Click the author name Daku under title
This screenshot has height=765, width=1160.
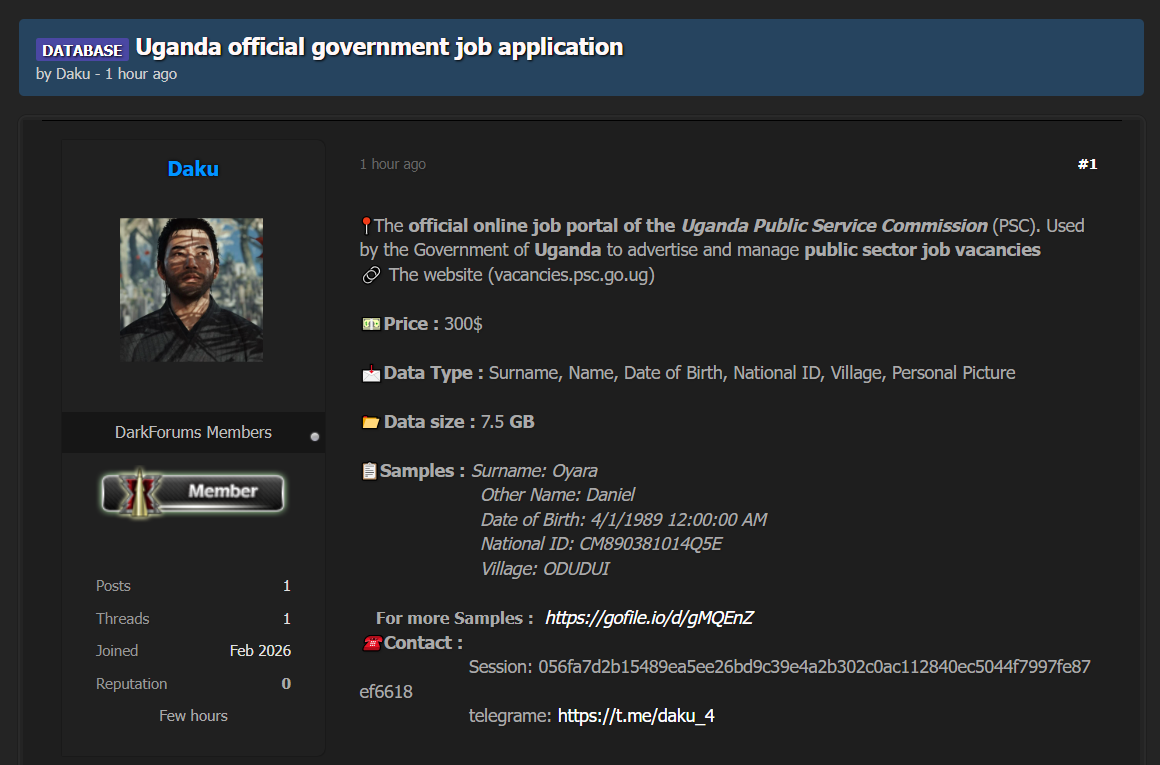pos(72,74)
